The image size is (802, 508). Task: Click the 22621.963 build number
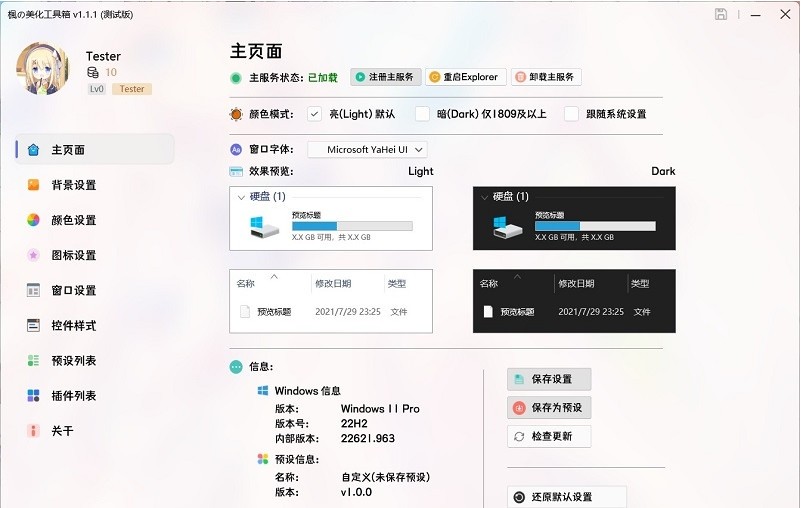[368, 438]
